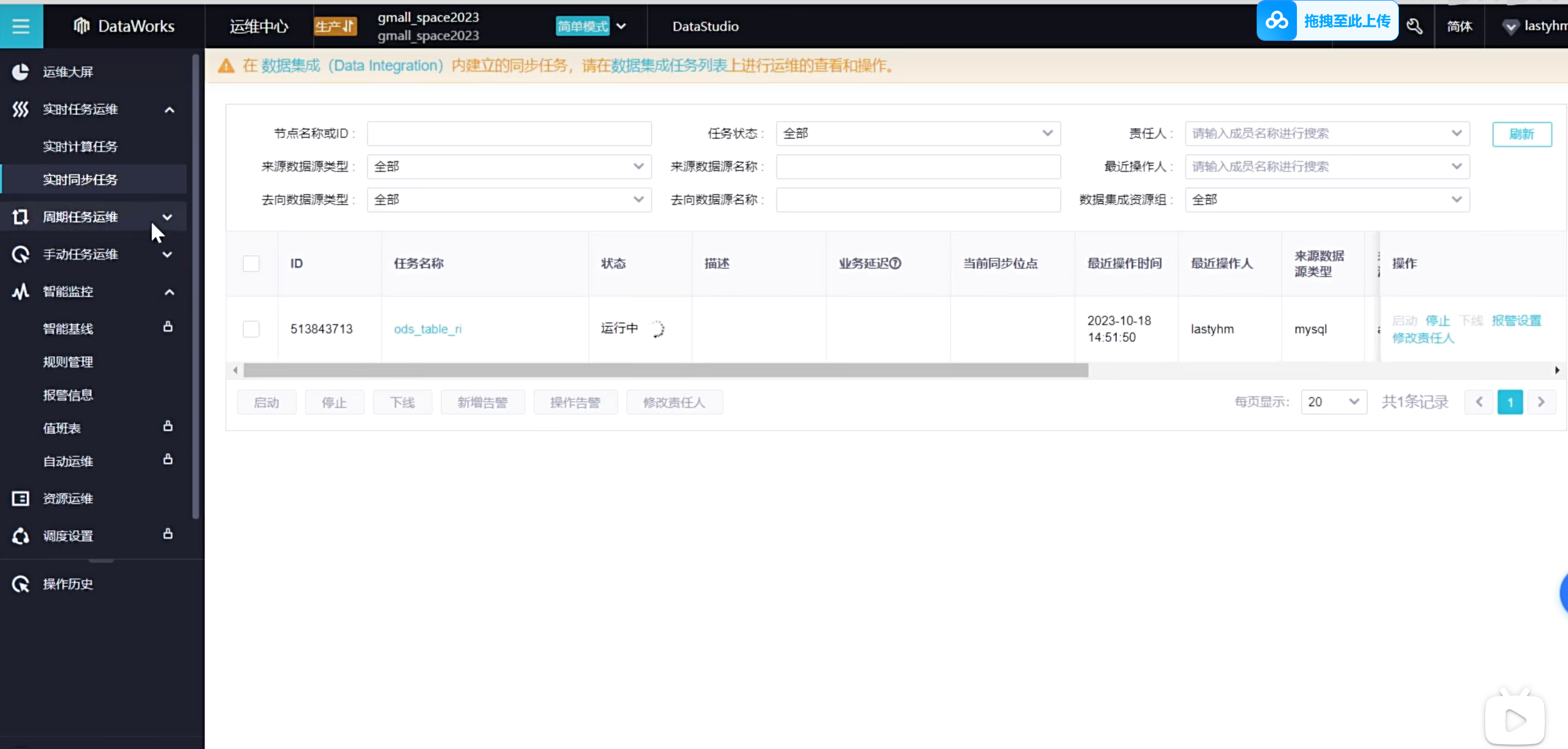Open 运维大屏 dashboard icon
The image size is (1568, 749).
[20, 72]
